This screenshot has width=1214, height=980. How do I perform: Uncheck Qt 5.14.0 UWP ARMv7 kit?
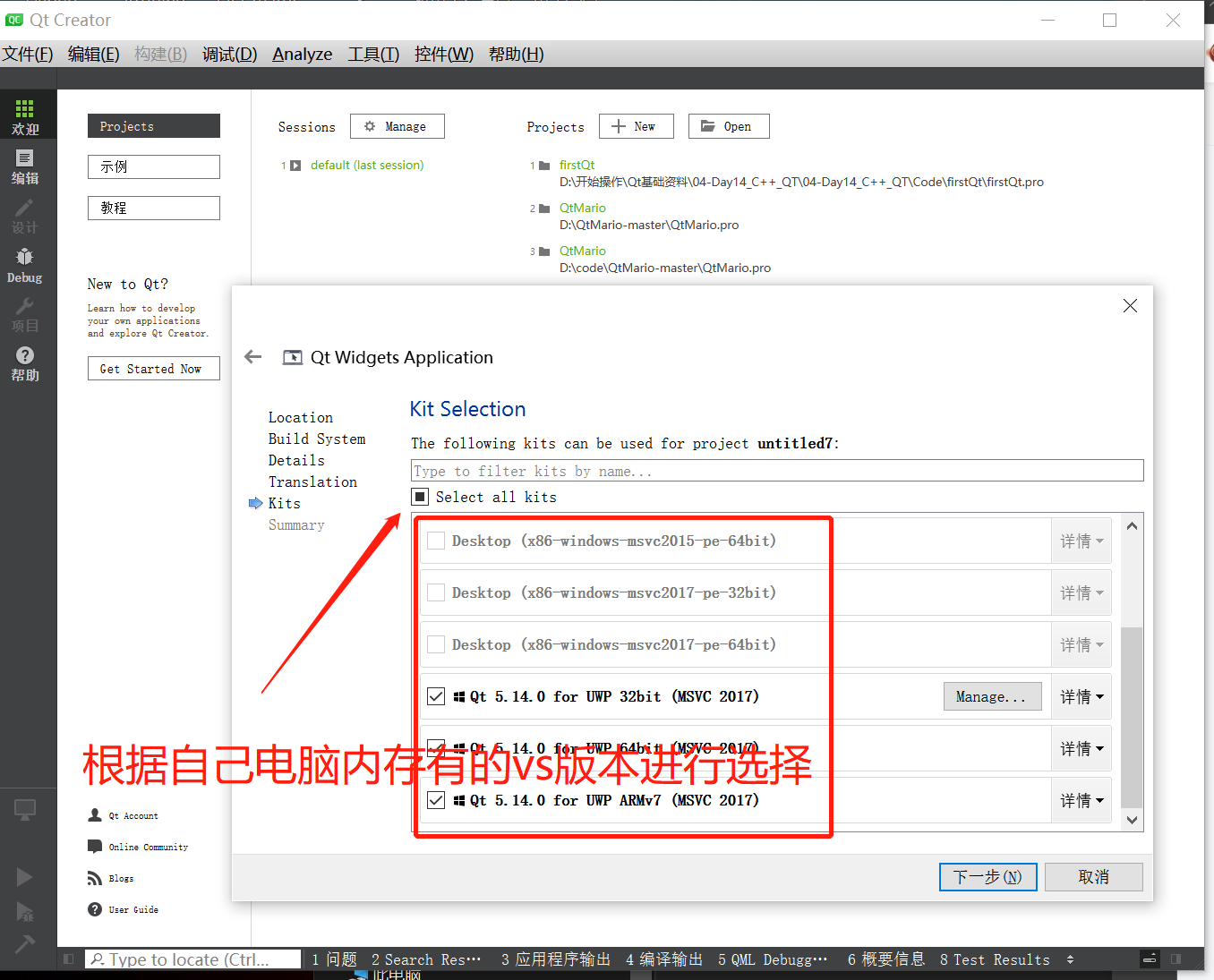(x=436, y=800)
